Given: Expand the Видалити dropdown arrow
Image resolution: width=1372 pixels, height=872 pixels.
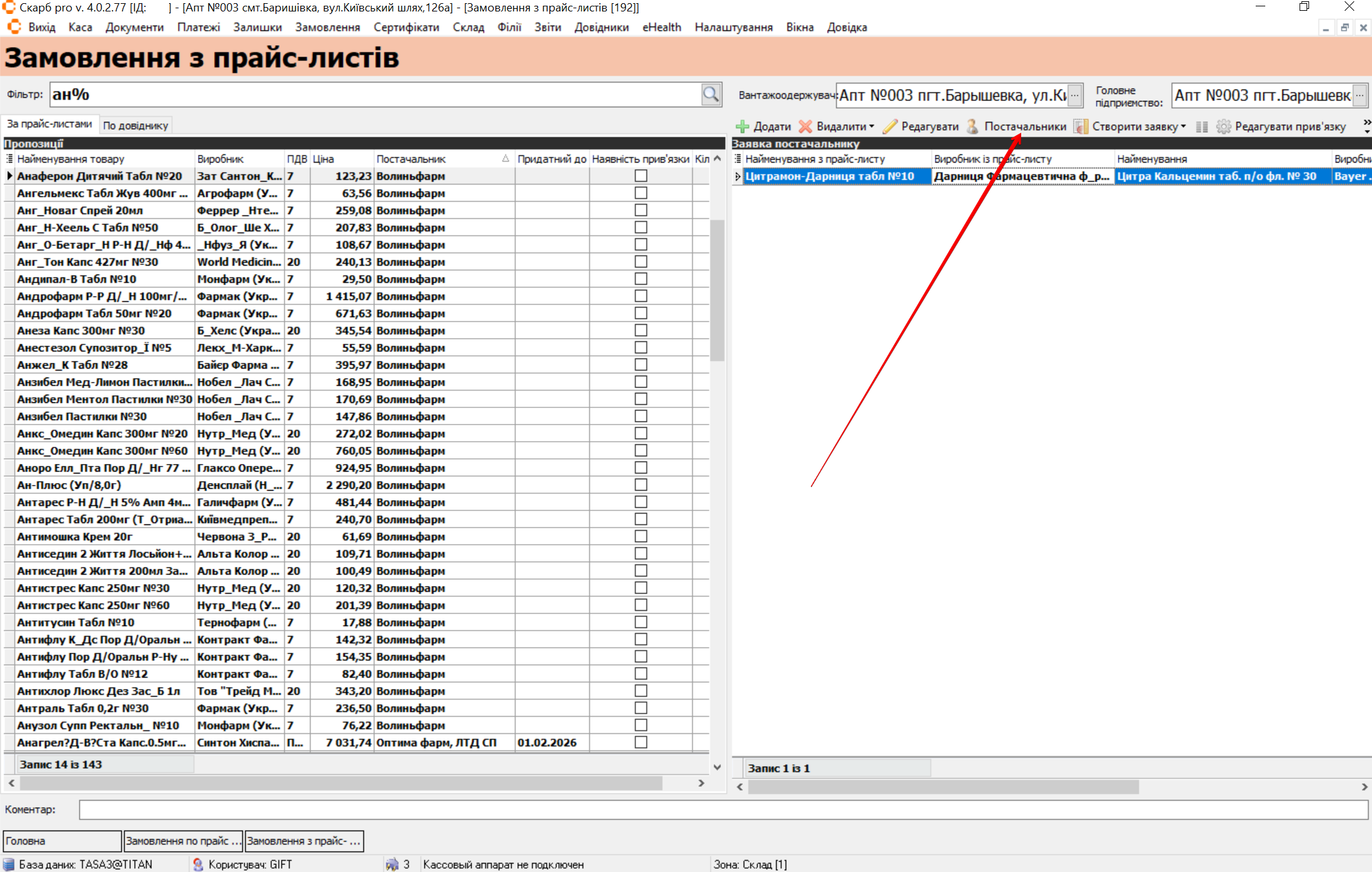Looking at the screenshot, I should (x=872, y=126).
